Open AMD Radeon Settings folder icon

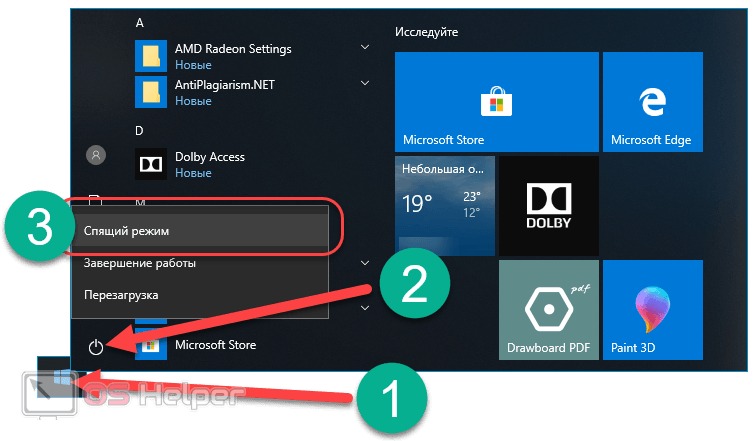(x=151, y=56)
